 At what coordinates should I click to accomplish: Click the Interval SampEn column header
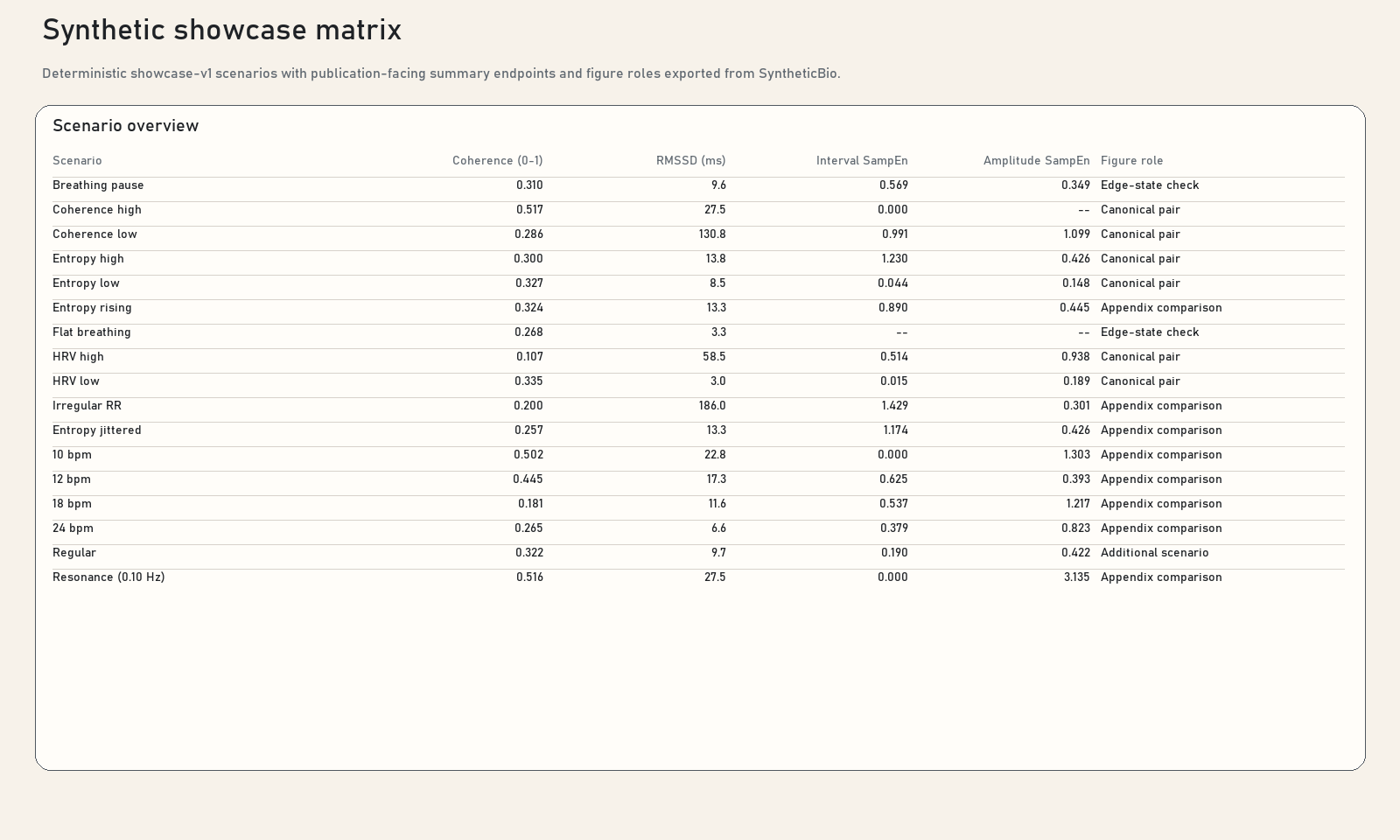click(862, 161)
